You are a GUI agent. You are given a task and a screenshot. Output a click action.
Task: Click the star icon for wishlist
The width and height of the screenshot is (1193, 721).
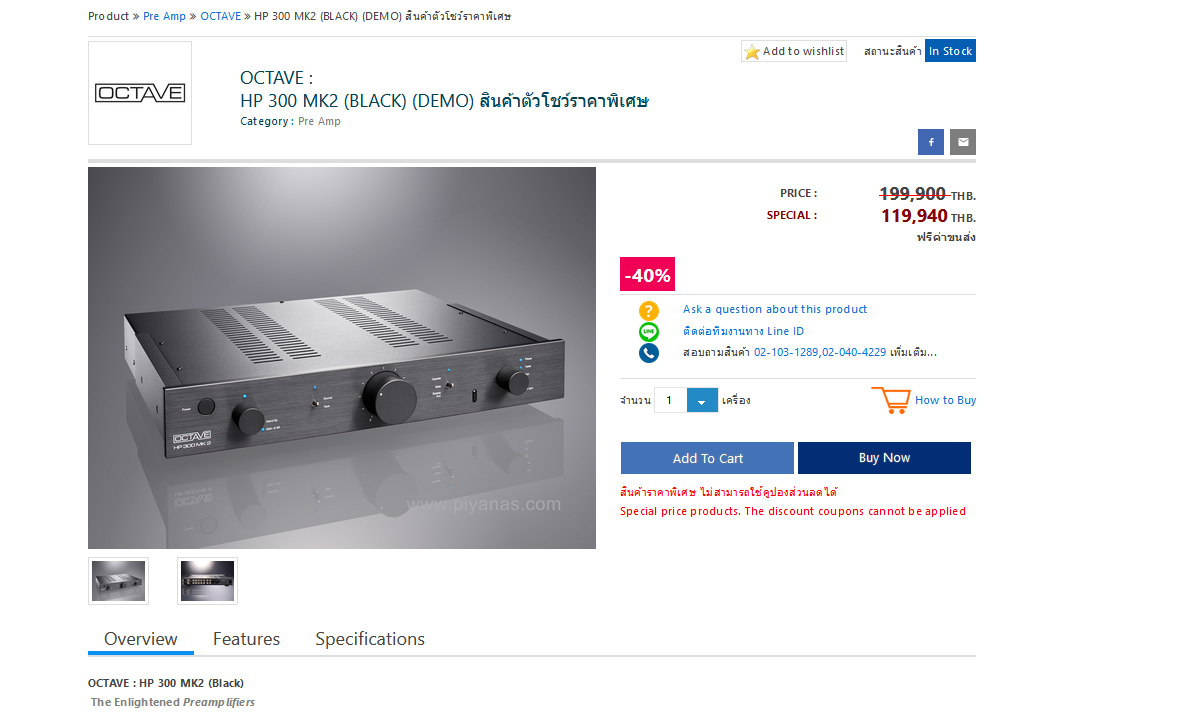pyautogui.click(x=752, y=52)
